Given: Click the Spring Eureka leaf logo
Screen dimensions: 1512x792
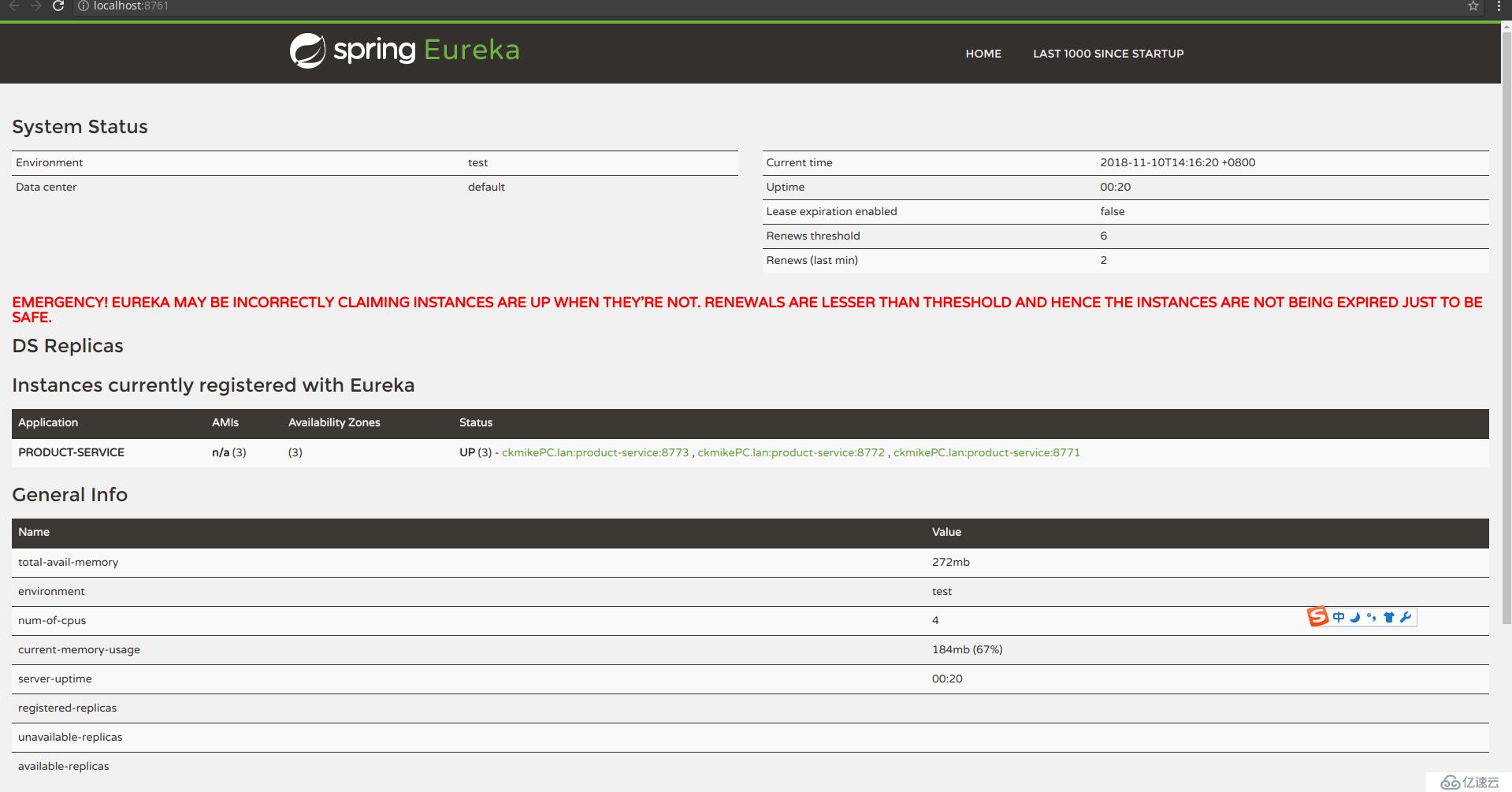Looking at the screenshot, I should pyautogui.click(x=307, y=51).
